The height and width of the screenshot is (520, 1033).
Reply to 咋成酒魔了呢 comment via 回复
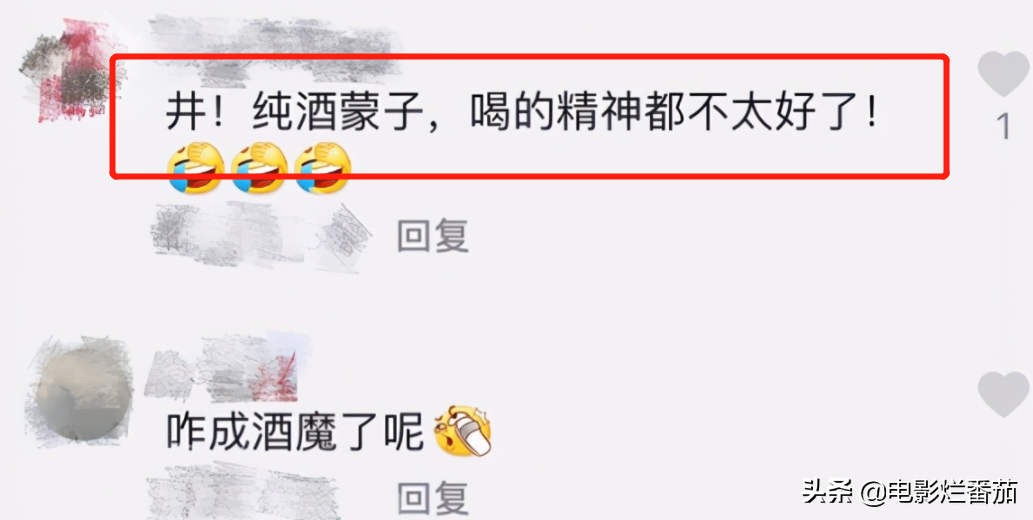[433, 498]
